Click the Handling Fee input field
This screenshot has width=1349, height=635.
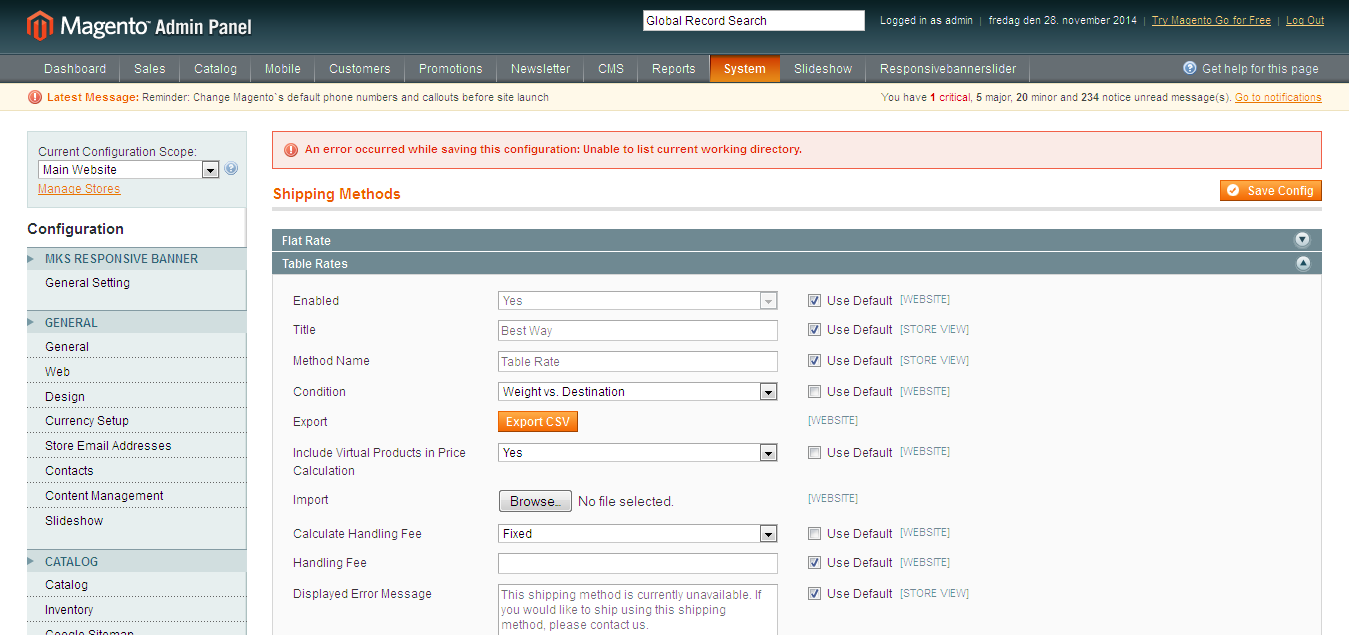click(x=638, y=563)
